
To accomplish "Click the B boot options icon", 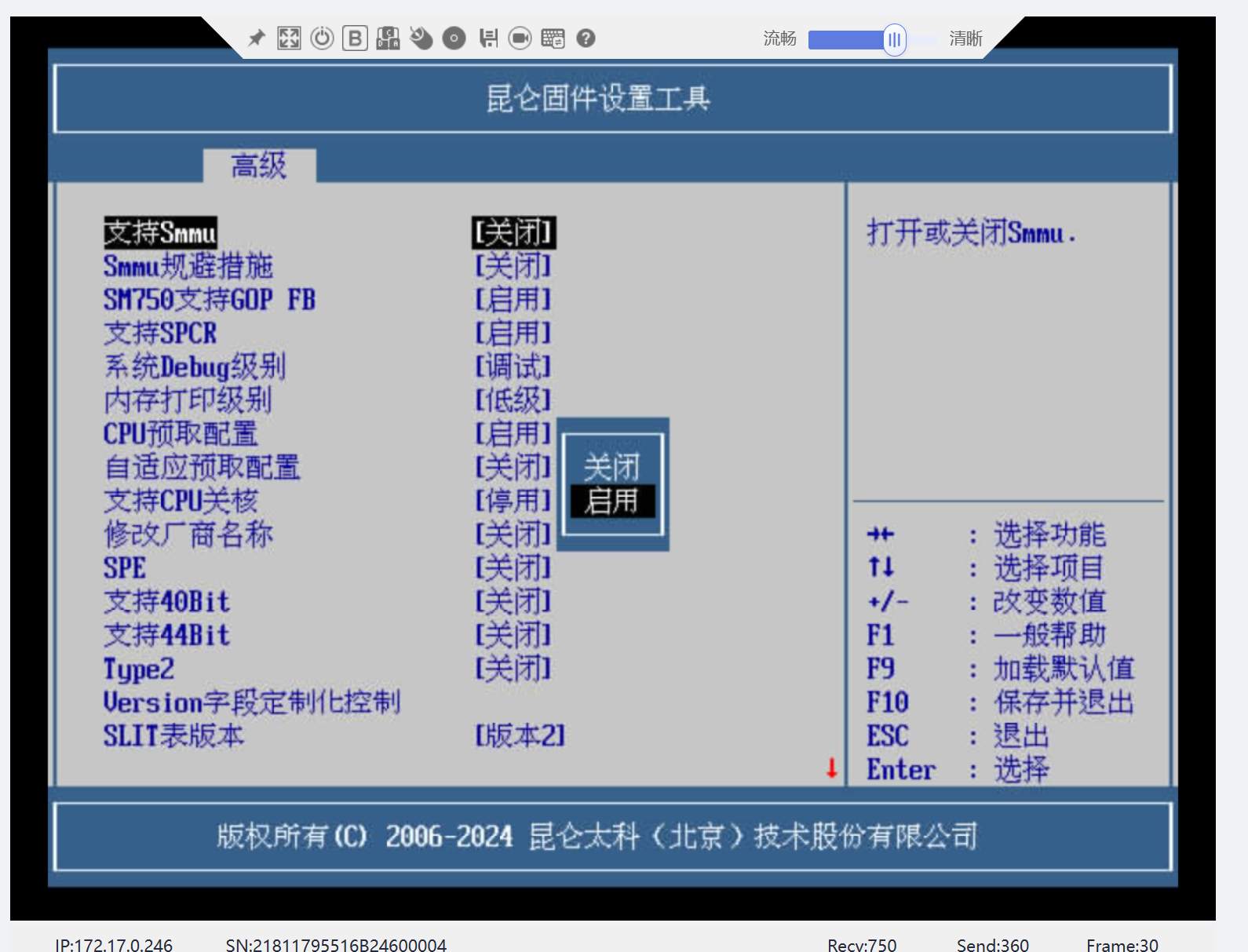I will tap(355, 38).
